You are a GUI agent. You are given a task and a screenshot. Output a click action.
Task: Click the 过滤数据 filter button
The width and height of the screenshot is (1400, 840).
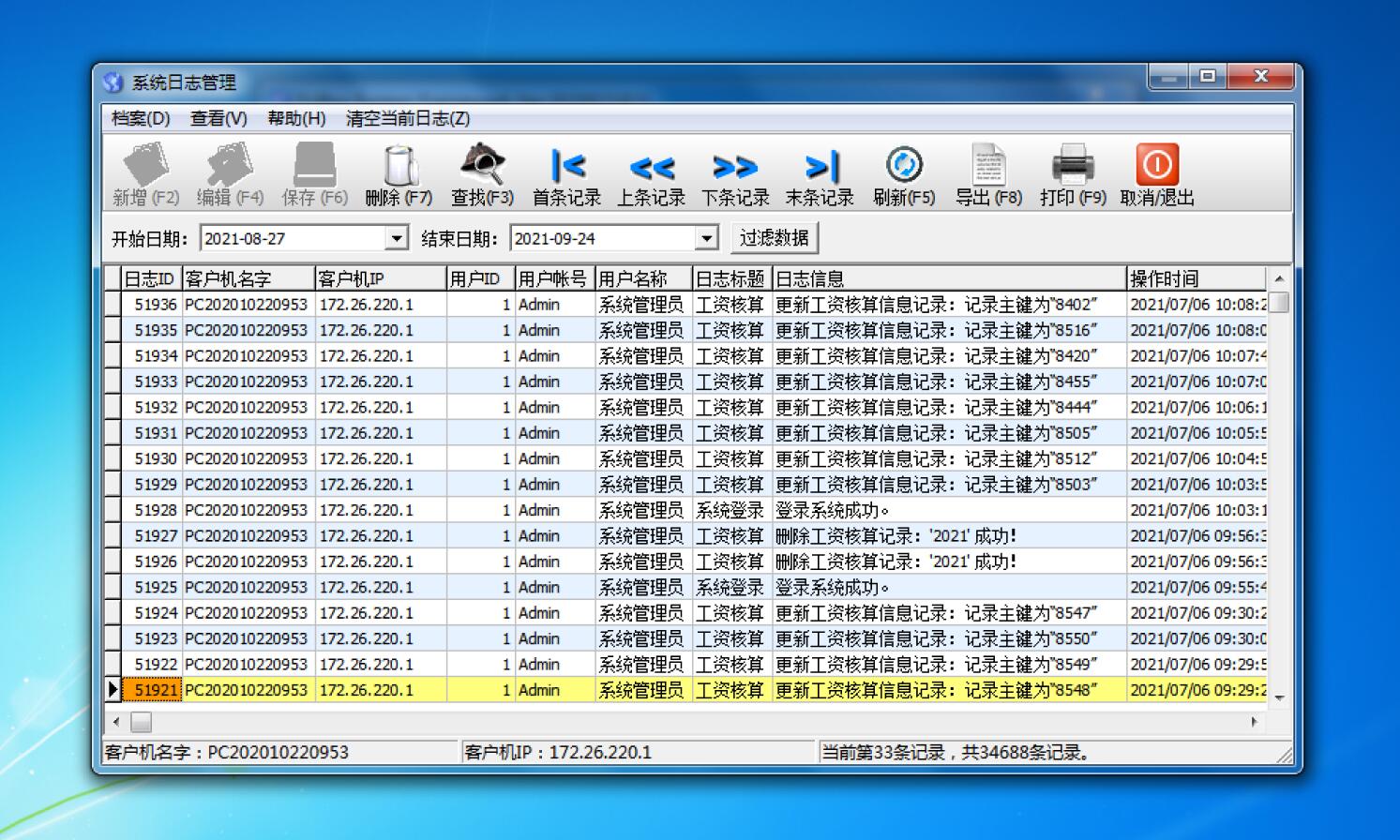click(x=774, y=238)
